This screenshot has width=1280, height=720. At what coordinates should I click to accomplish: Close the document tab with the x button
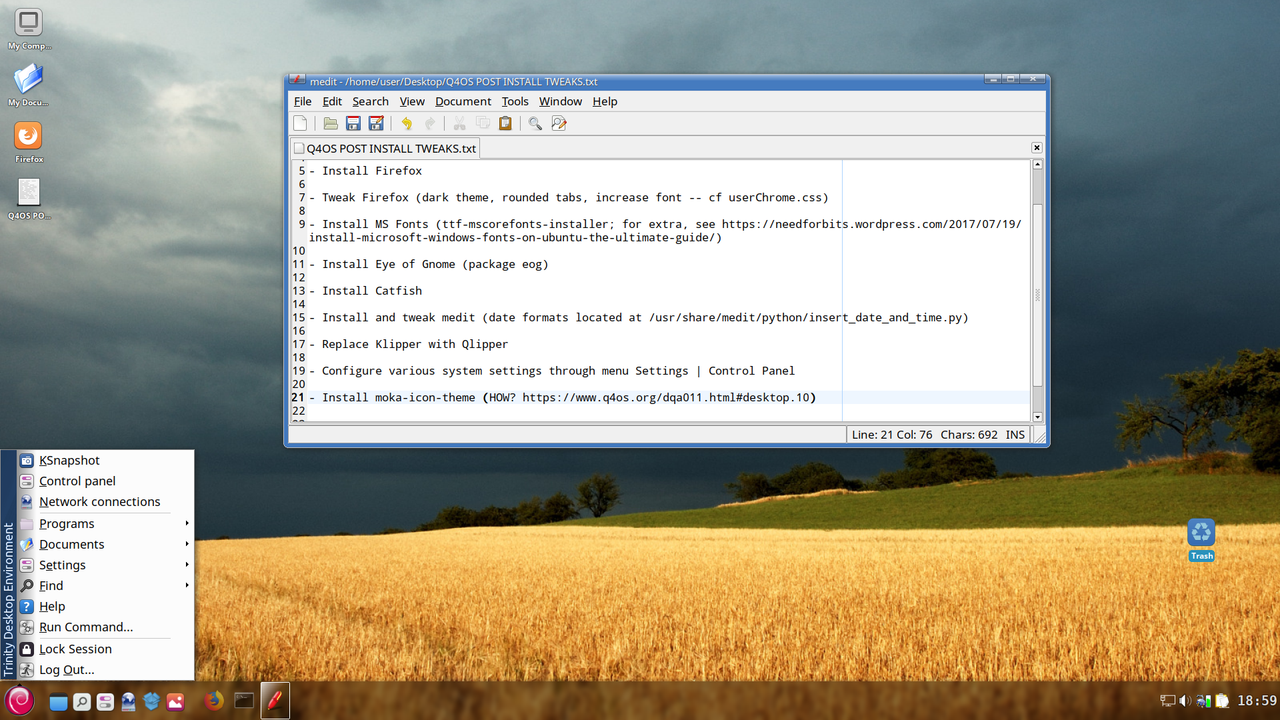(1037, 148)
